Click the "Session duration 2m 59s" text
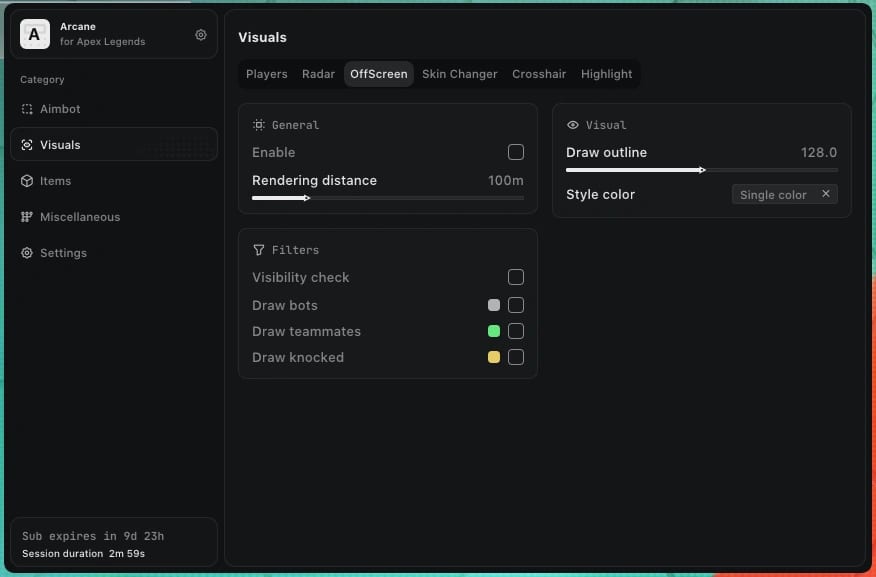Image resolution: width=876 pixels, height=577 pixels. click(83, 554)
